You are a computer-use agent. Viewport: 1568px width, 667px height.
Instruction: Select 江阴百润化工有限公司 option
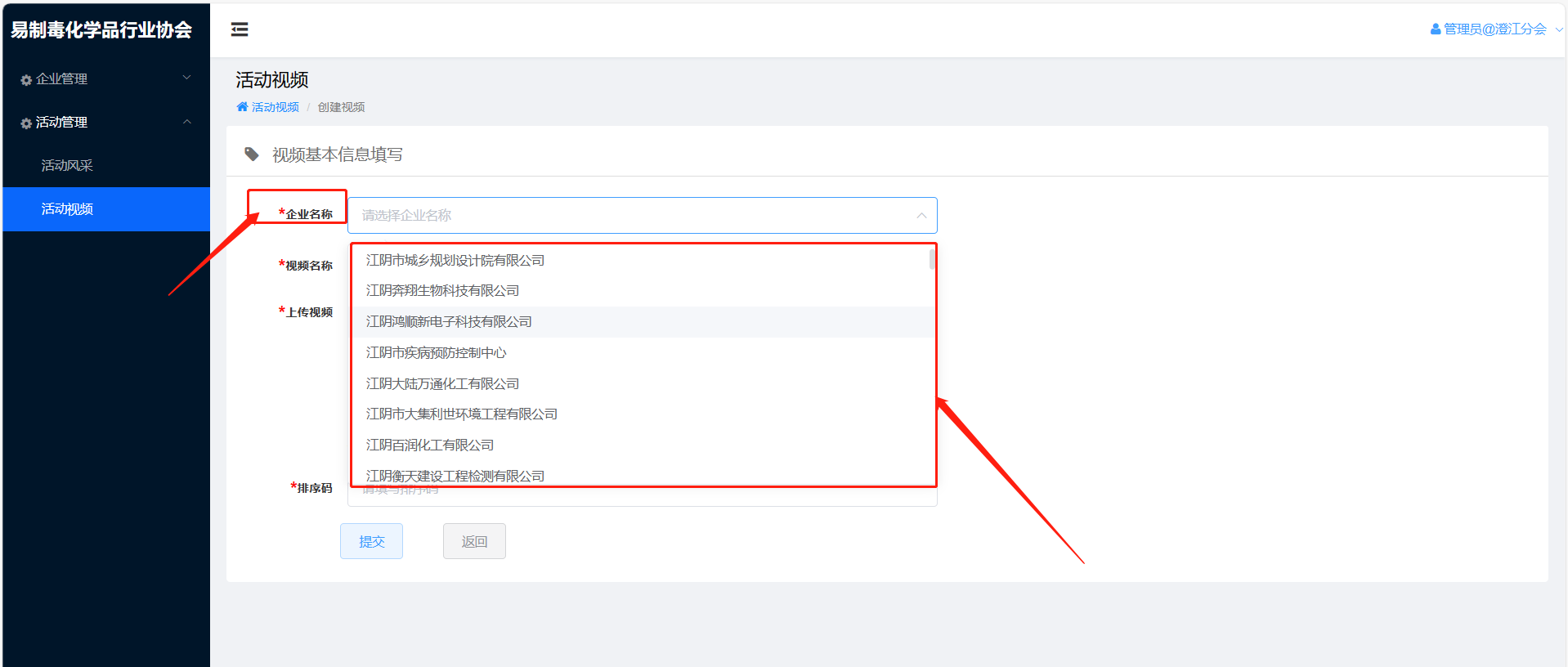click(x=643, y=445)
